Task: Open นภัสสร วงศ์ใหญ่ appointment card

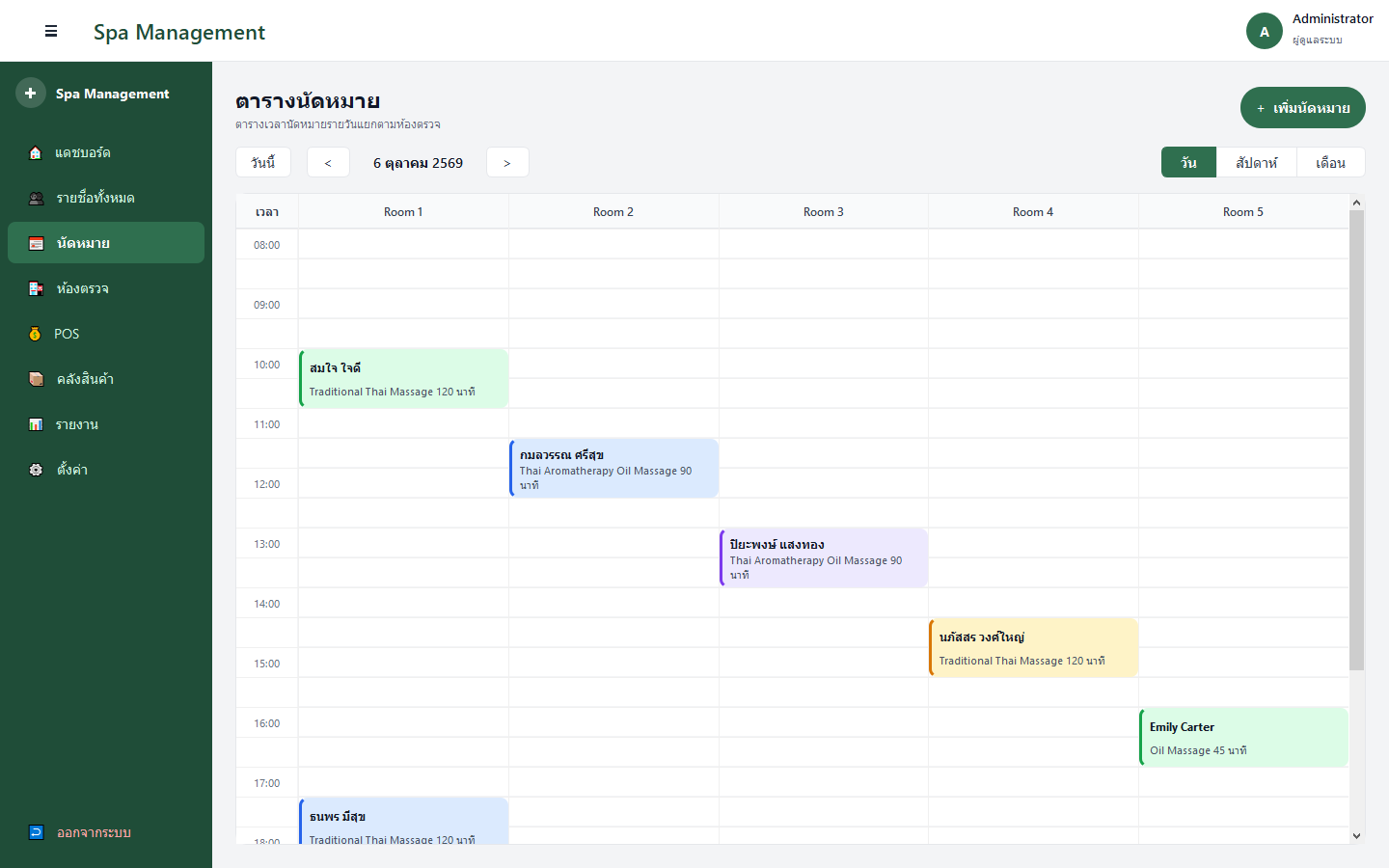Action: tap(1034, 647)
